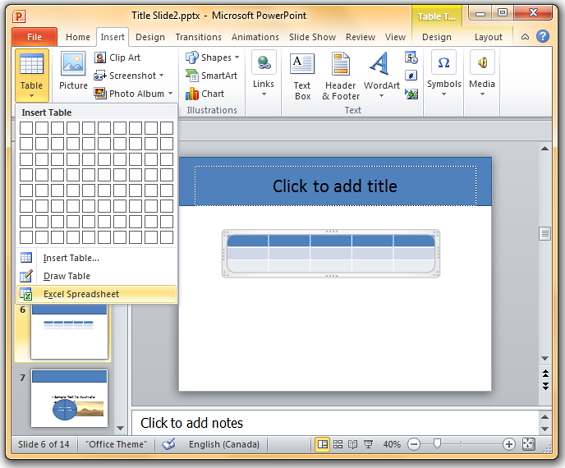Open the Table dropdown button
Image resolution: width=565 pixels, height=468 pixels.
click(x=32, y=76)
